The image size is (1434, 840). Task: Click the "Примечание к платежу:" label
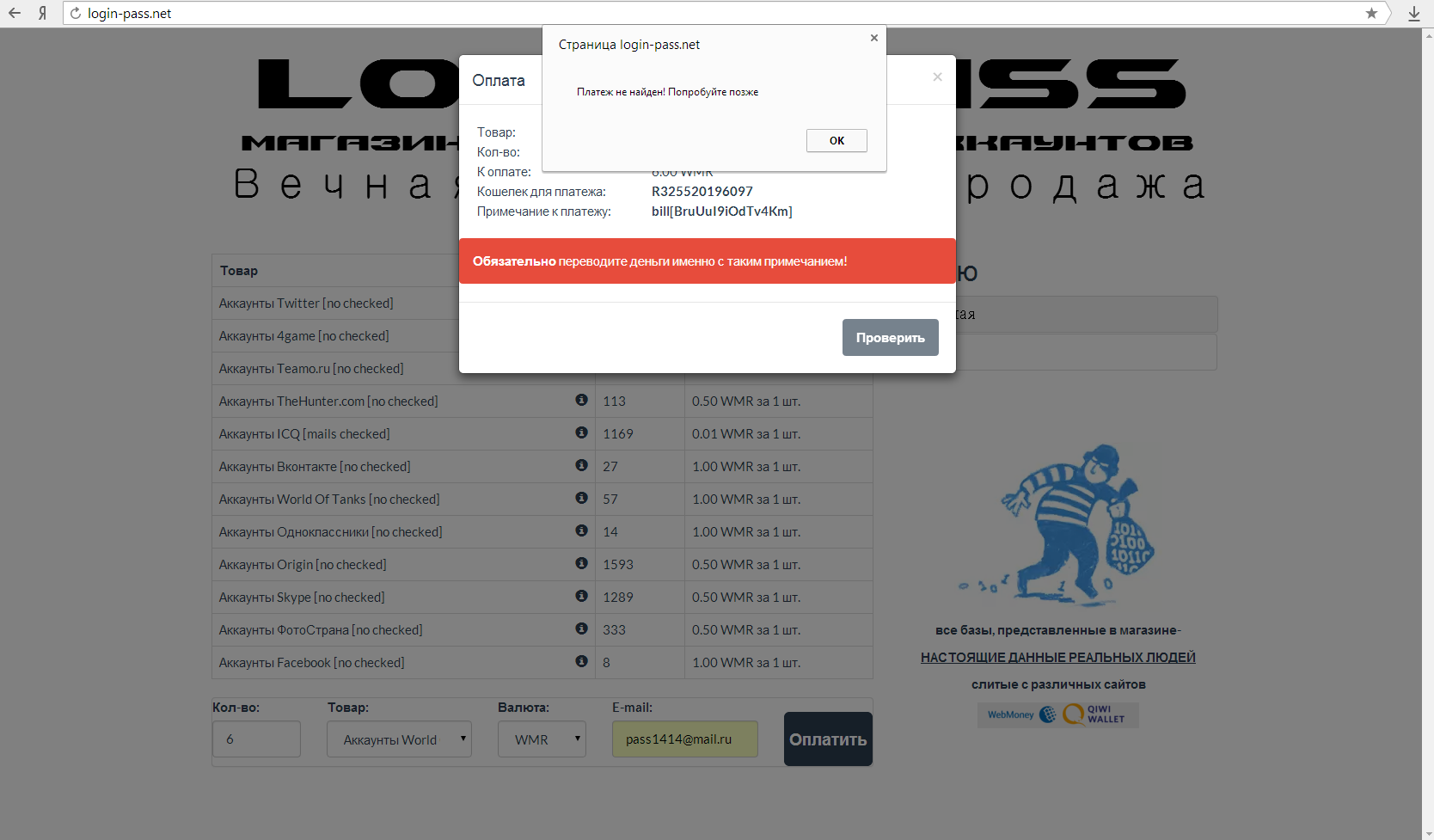(544, 212)
